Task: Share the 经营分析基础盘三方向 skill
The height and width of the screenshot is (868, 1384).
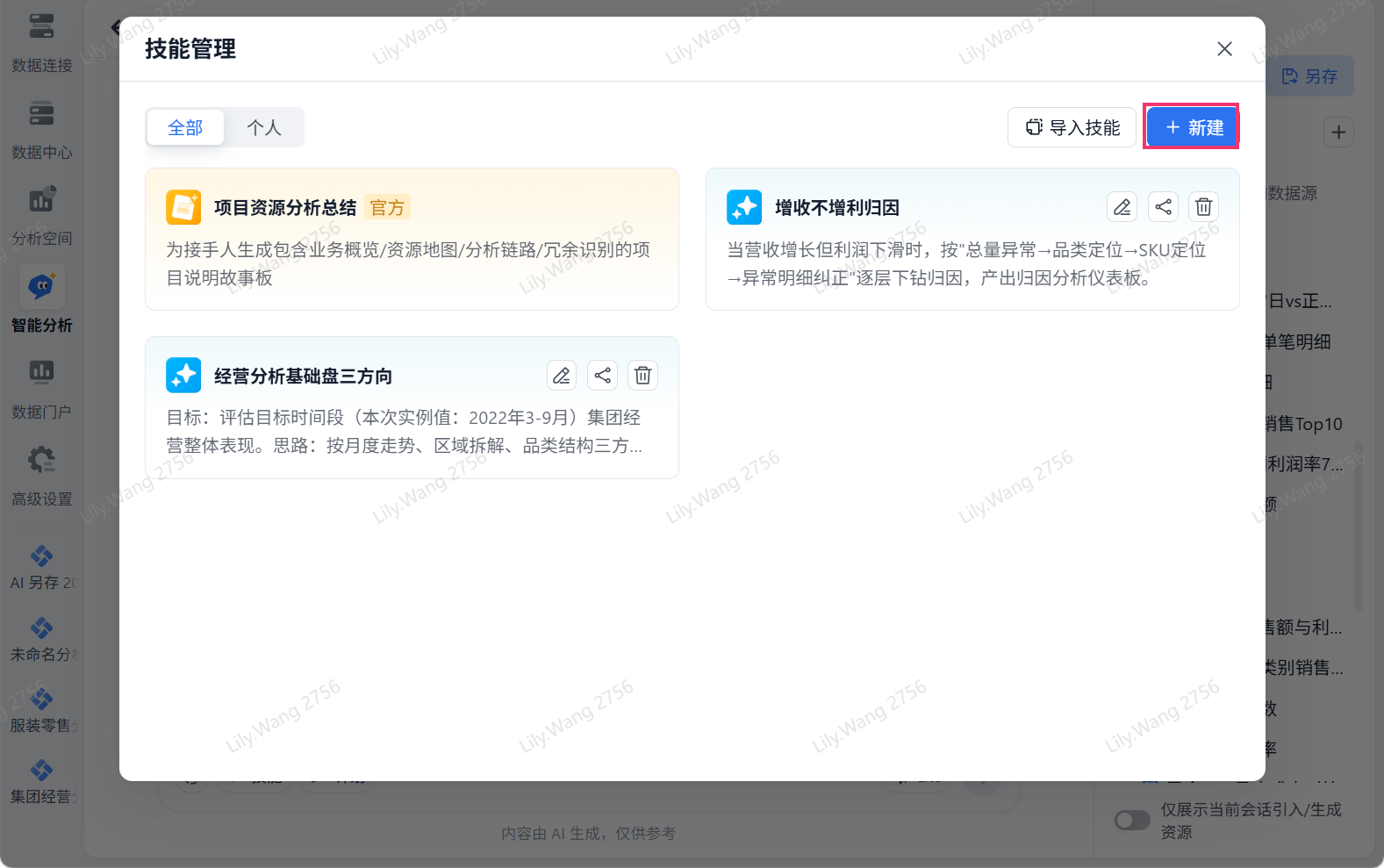Action: pyautogui.click(x=602, y=376)
